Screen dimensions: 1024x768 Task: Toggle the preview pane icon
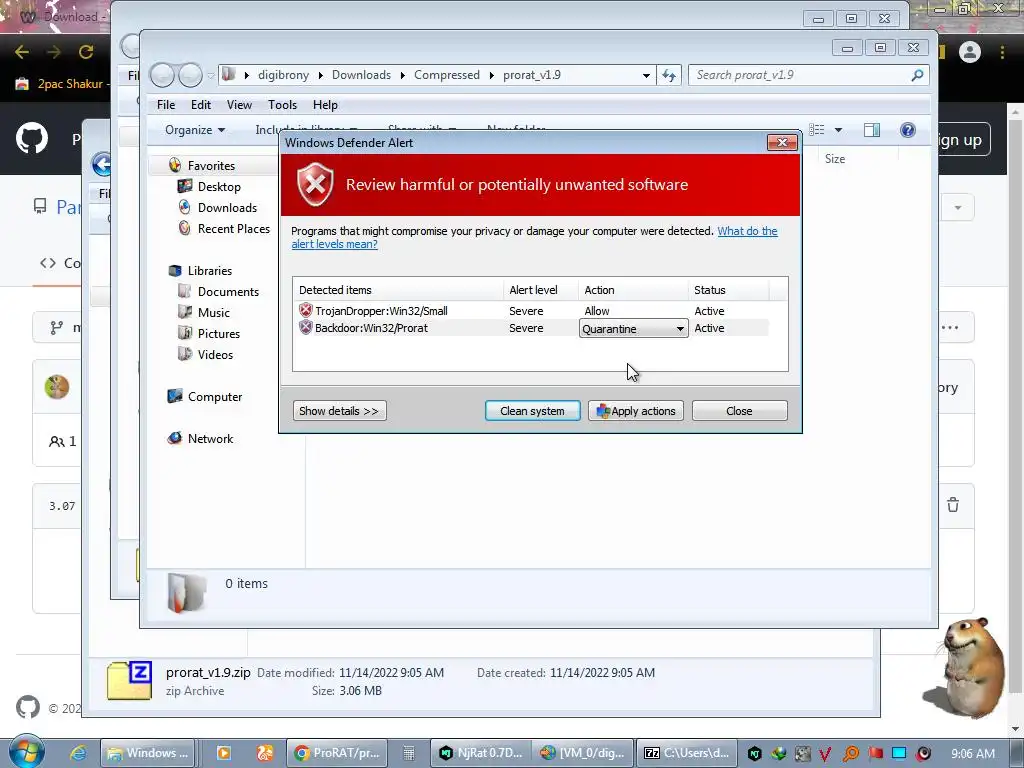[872, 130]
